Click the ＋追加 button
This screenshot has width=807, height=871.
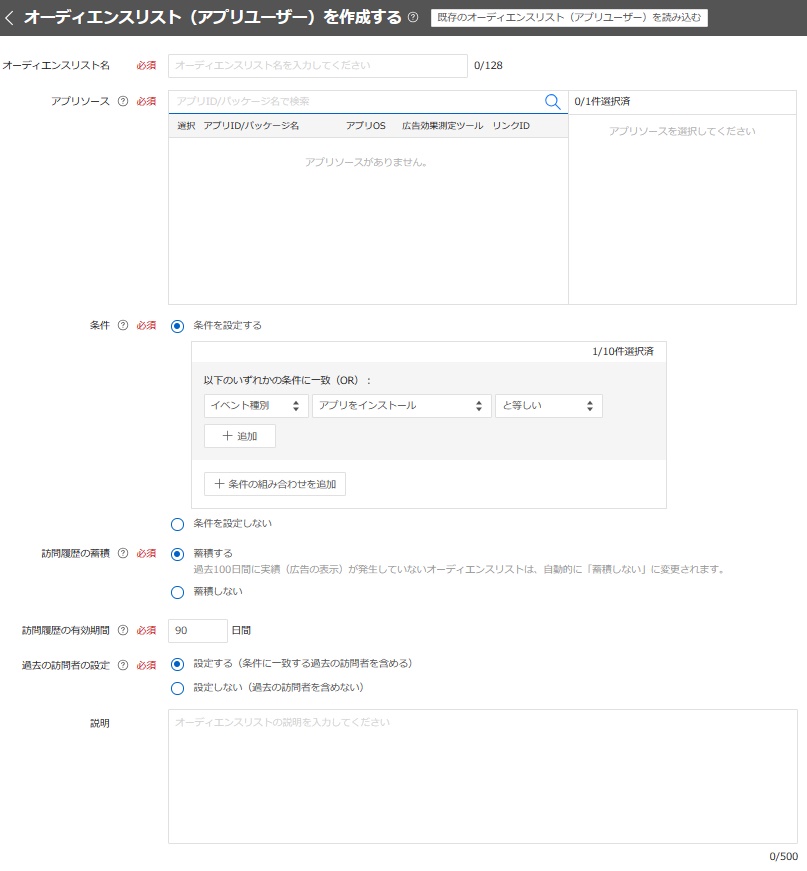point(240,436)
